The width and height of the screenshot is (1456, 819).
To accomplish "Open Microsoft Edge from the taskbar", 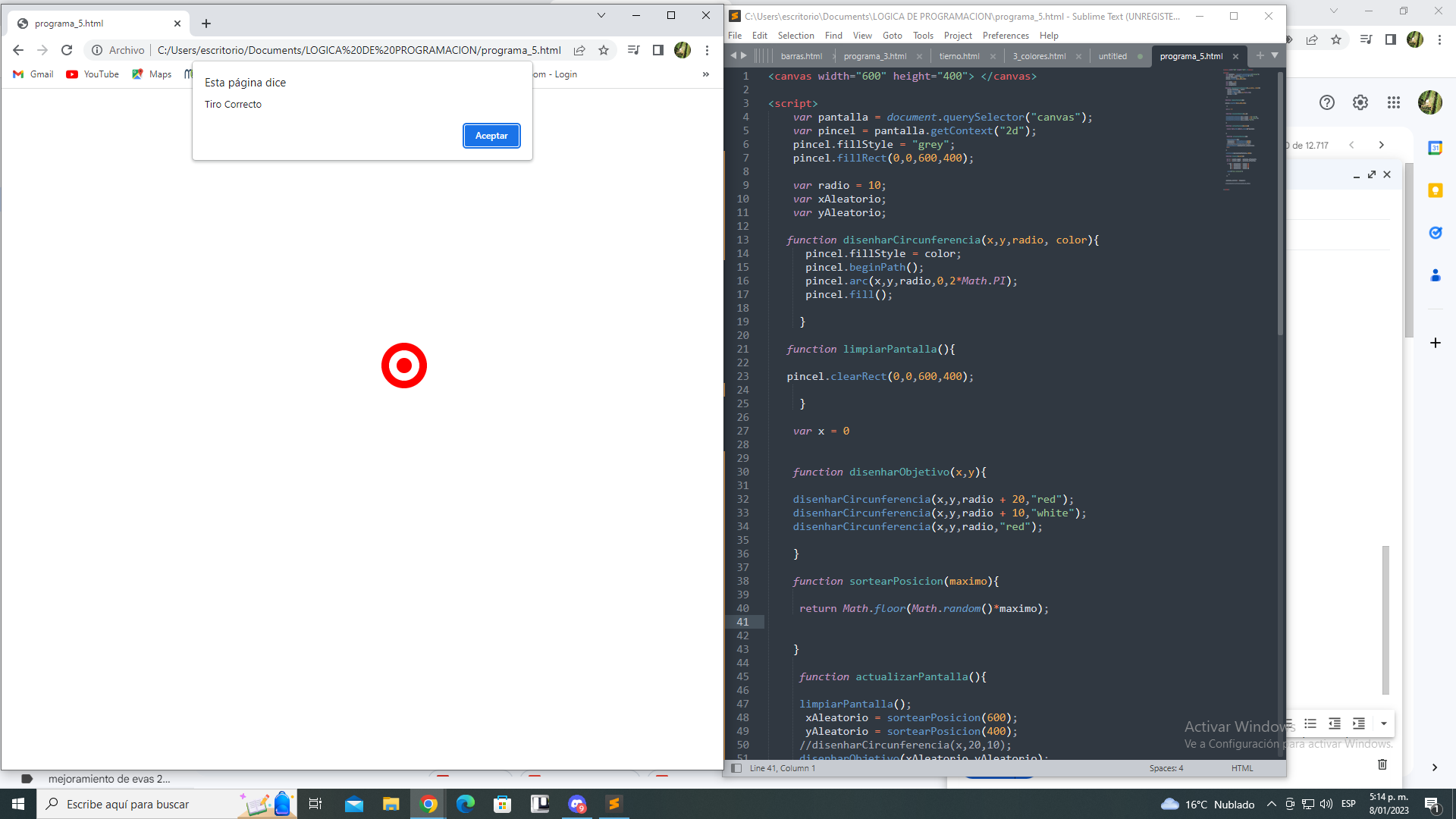I will click(465, 804).
